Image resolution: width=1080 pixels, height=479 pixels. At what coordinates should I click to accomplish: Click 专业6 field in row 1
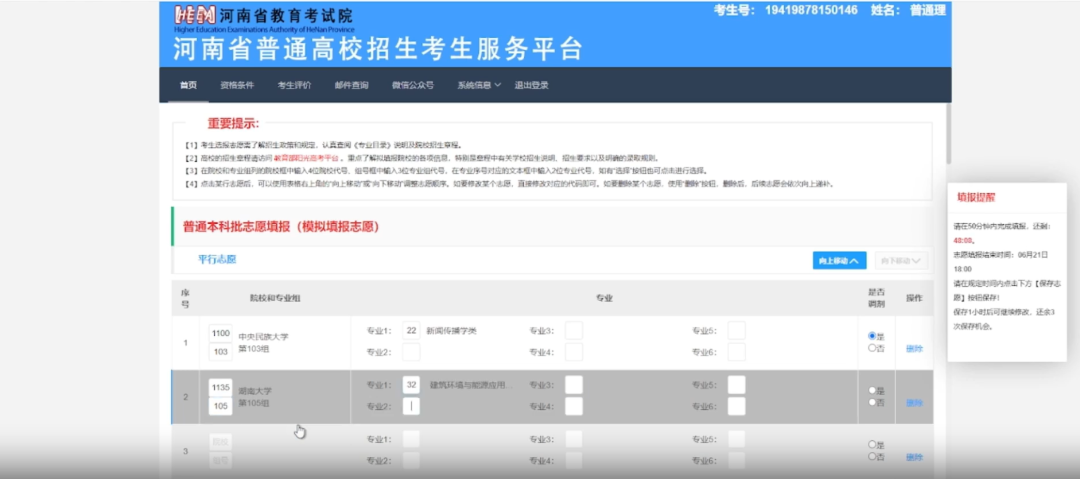(736, 352)
